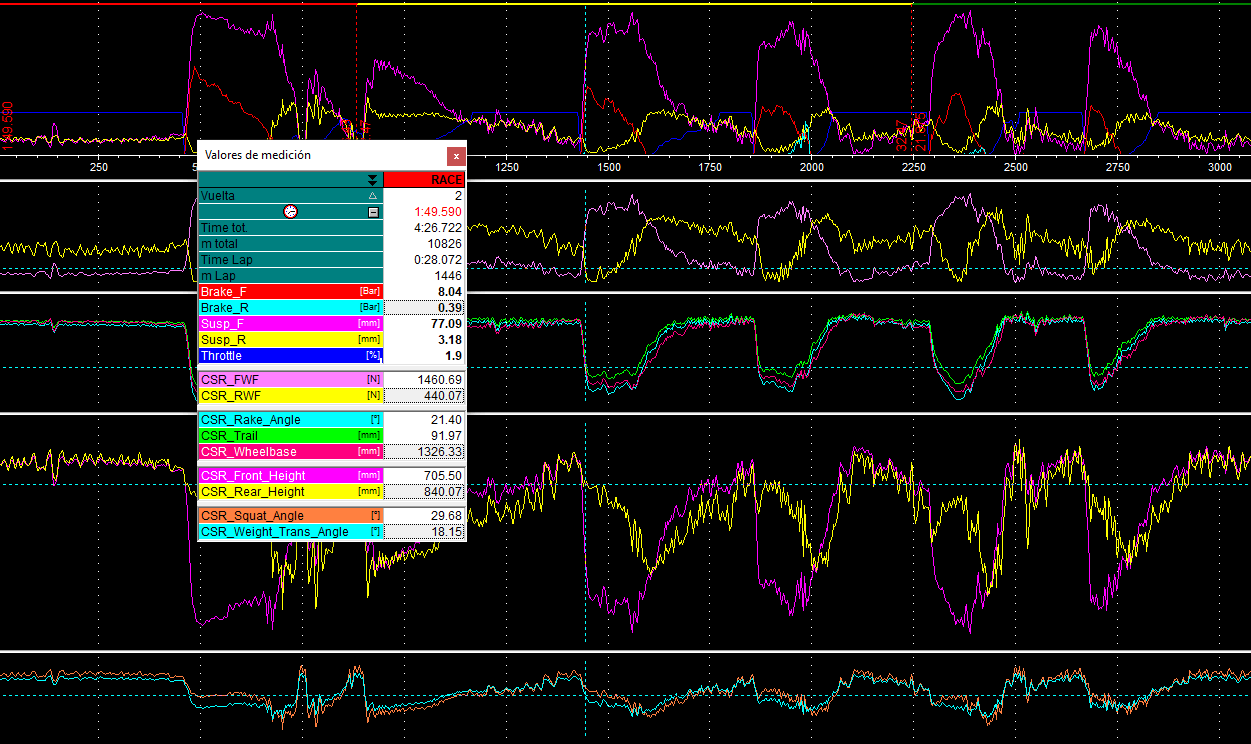Click the CSR_Rake_Angle channel row

pyautogui.click(x=290, y=420)
